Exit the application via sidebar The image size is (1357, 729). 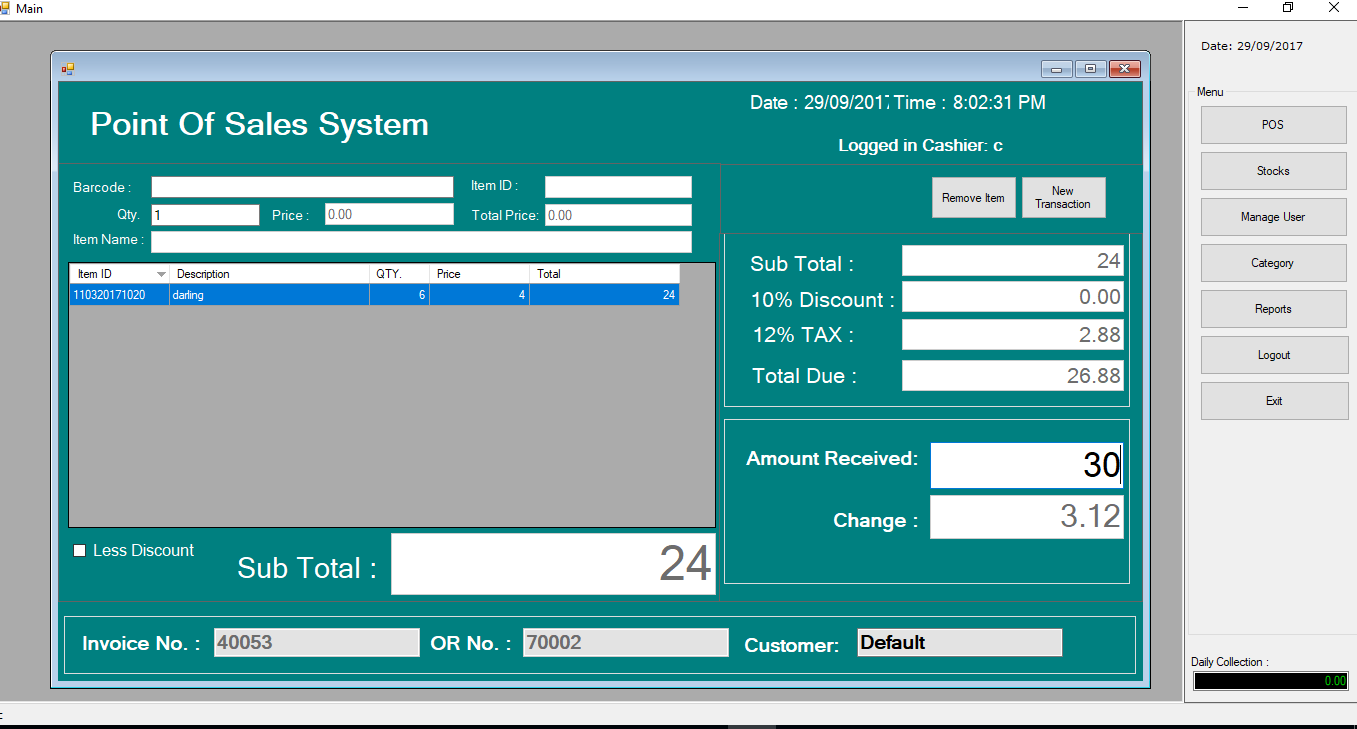click(x=1272, y=400)
